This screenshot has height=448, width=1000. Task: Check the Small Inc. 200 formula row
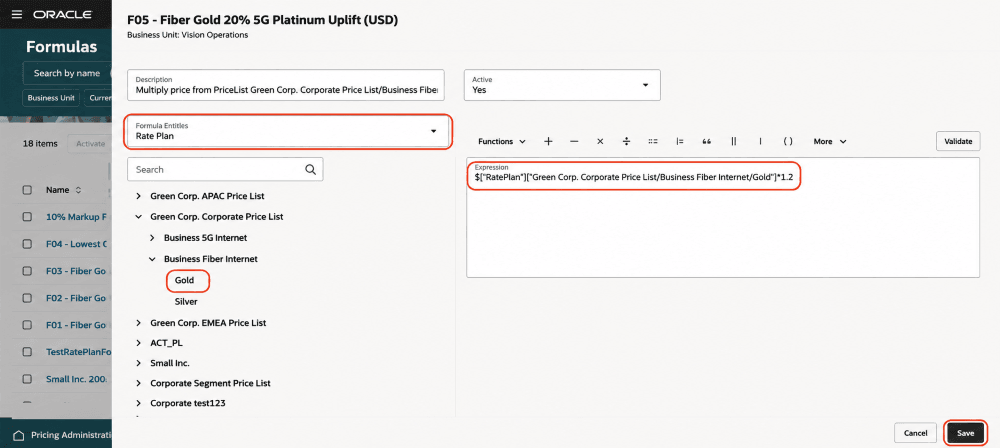click(x=27, y=379)
